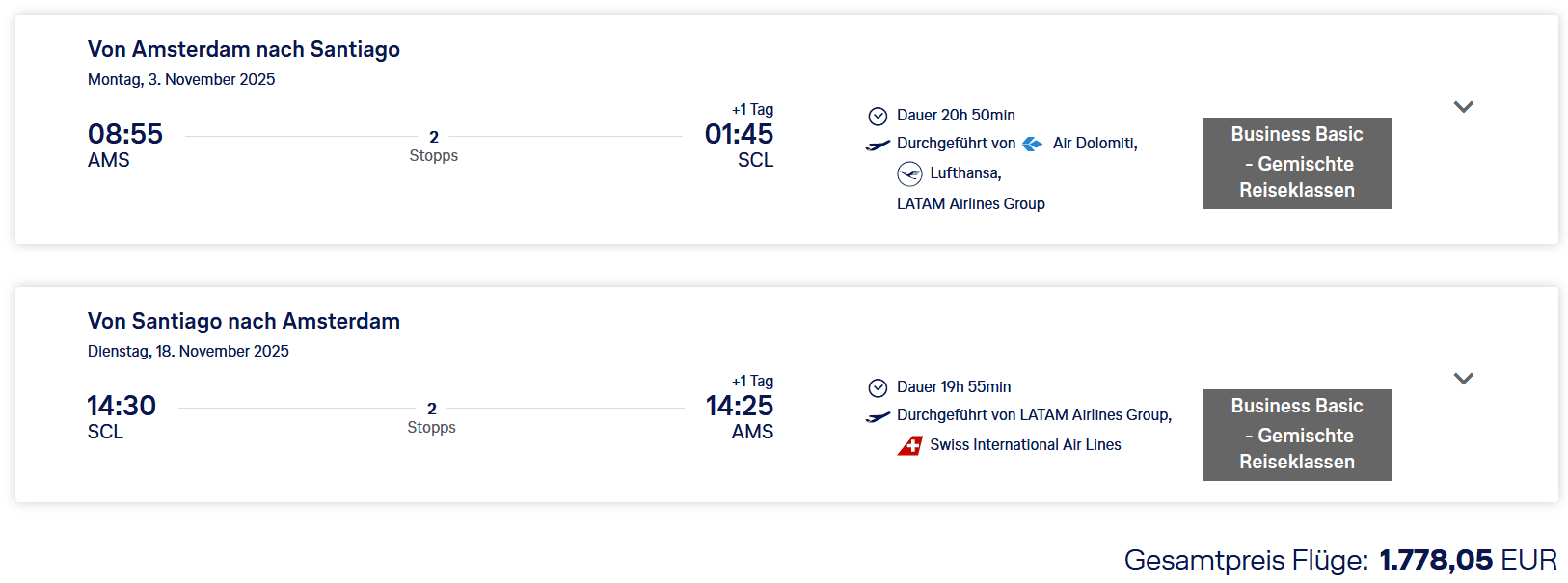
Task: Click the clock icon beside Dauer 20h 50min
Action: (878, 116)
